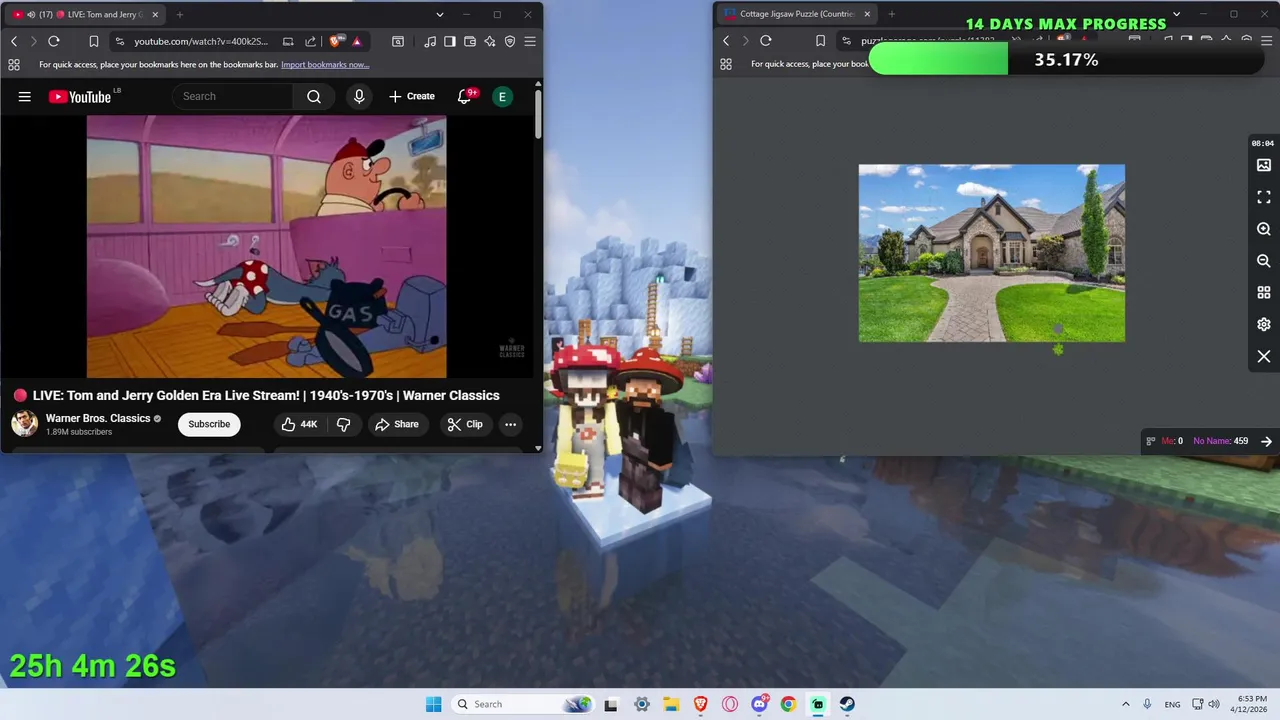The width and height of the screenshot is (1280, 720).
Task: Subscribe to Warner Bros. Classics
Action: [209, 424]
